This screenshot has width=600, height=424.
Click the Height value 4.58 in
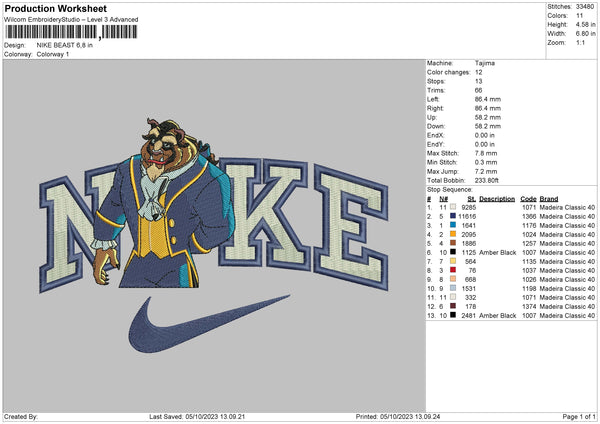(x=585, y=24)
